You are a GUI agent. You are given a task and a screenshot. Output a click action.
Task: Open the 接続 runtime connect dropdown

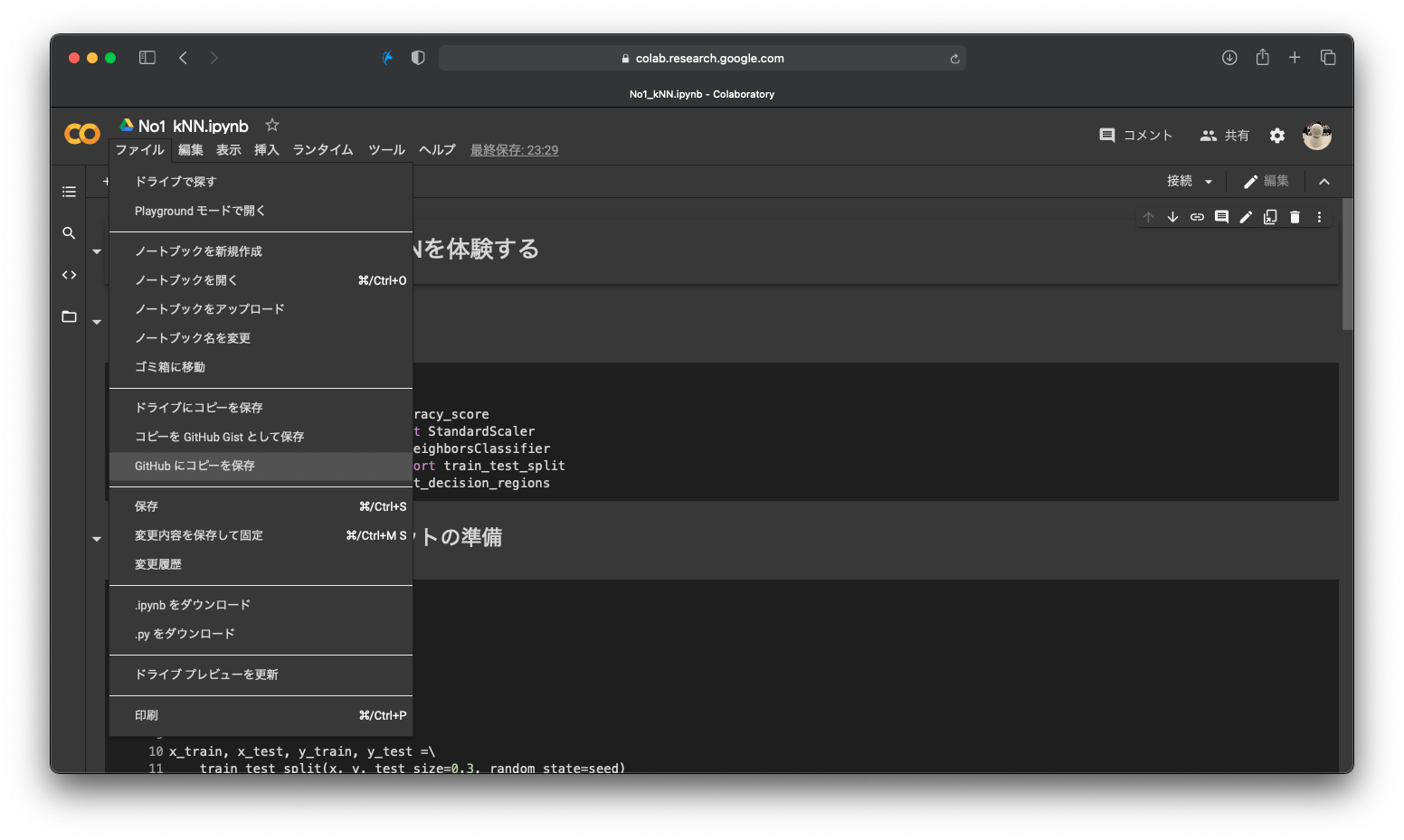pyautogui.click(x=1188, y=181)
